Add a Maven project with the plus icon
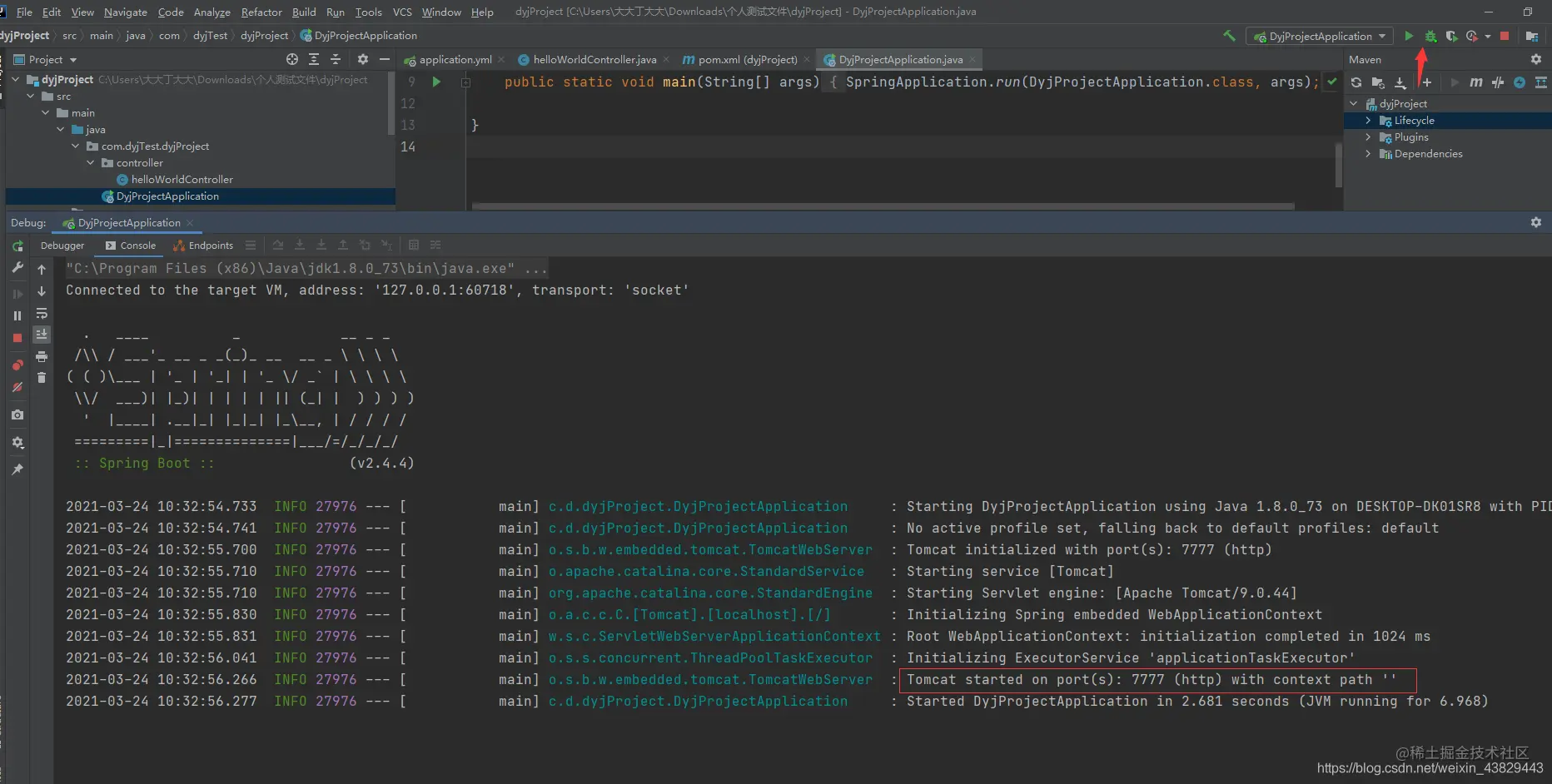Screen dimensions: 1552x784 click(1427, 82)
